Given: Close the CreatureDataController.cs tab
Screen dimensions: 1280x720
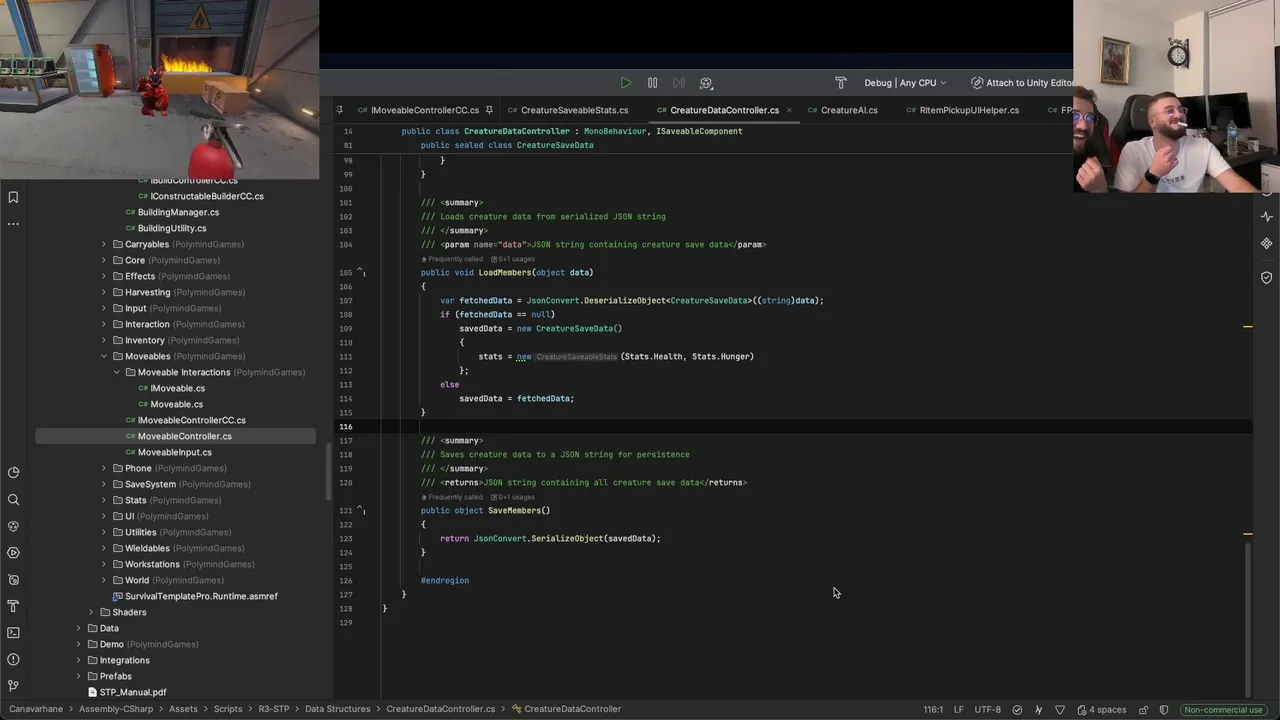Looking at the screenshot, I should point(789,110).
